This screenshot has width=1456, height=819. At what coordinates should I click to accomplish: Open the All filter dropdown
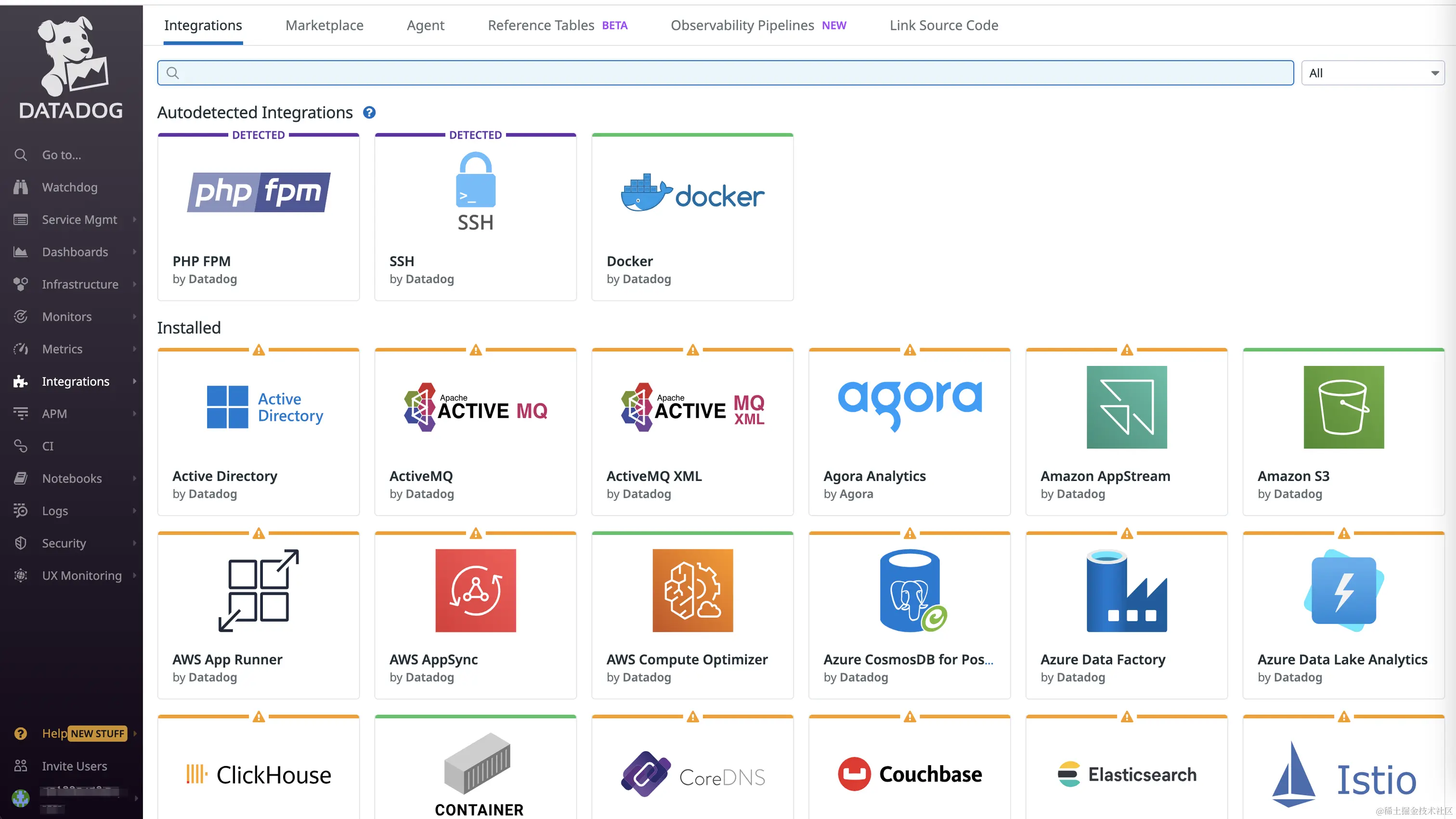coord(1372,73)
